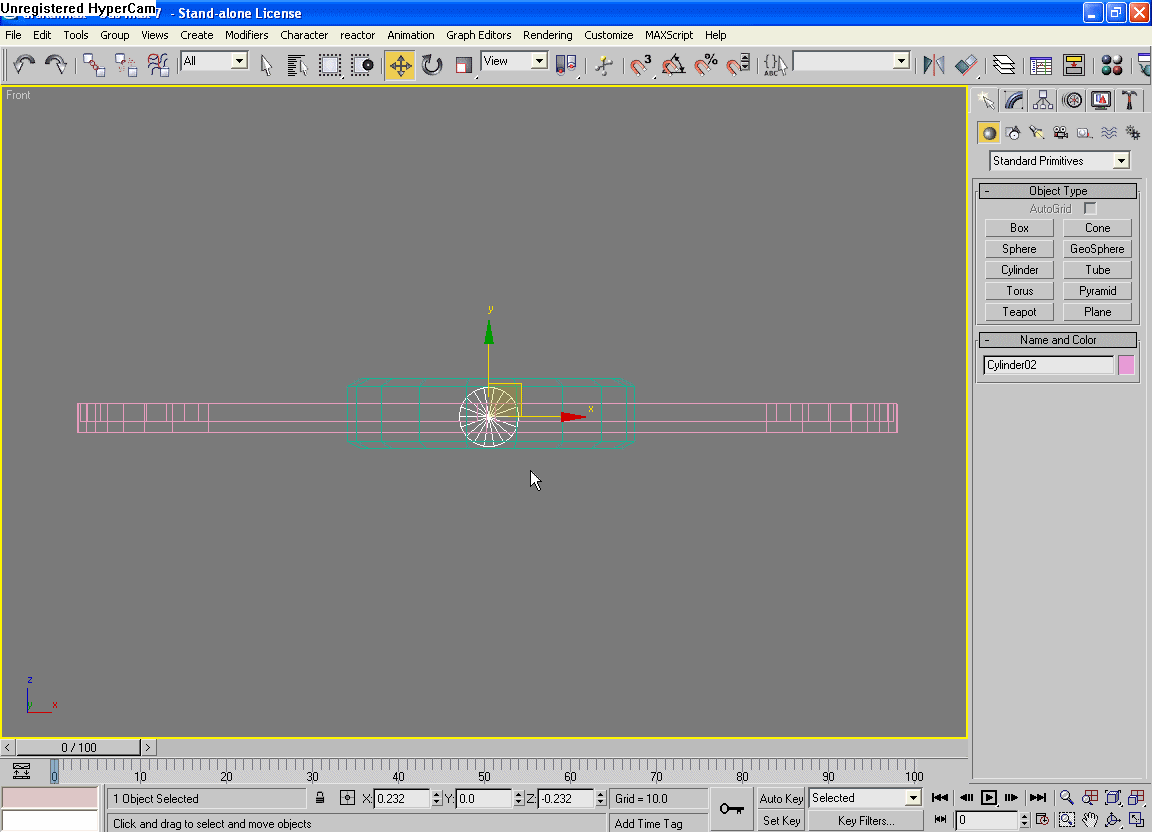The height and width of the screenshot is (832, 1152).
Task: Open the Modifiers menu
Action: tap(246, 35)
